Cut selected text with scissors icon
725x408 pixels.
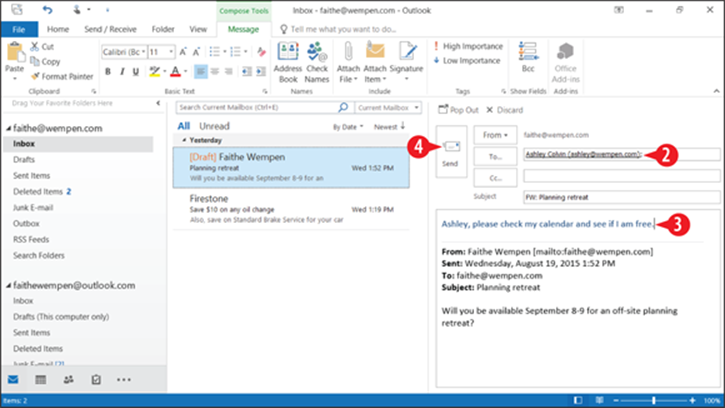(34, 46)
